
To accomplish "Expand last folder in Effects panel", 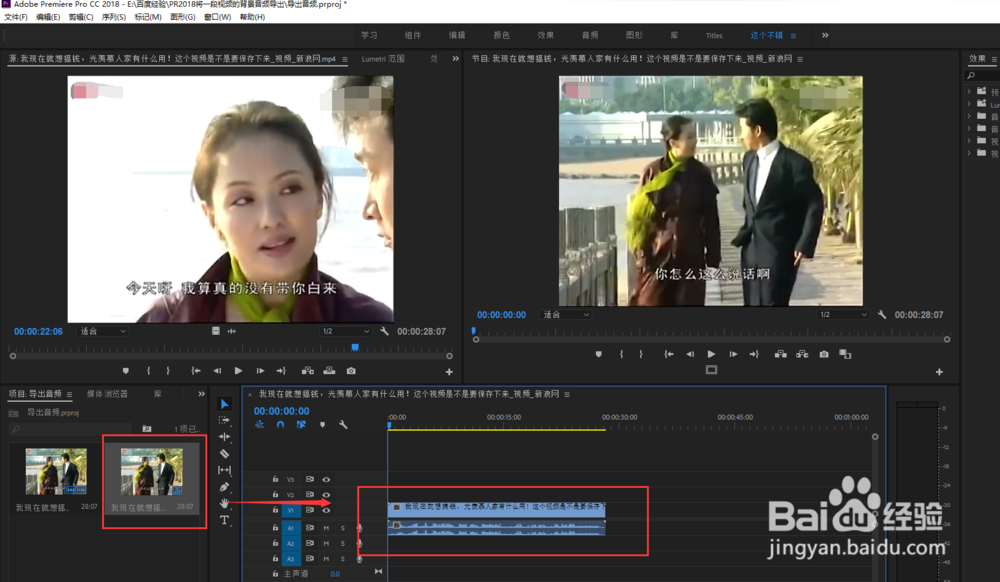I will point(969,153).
